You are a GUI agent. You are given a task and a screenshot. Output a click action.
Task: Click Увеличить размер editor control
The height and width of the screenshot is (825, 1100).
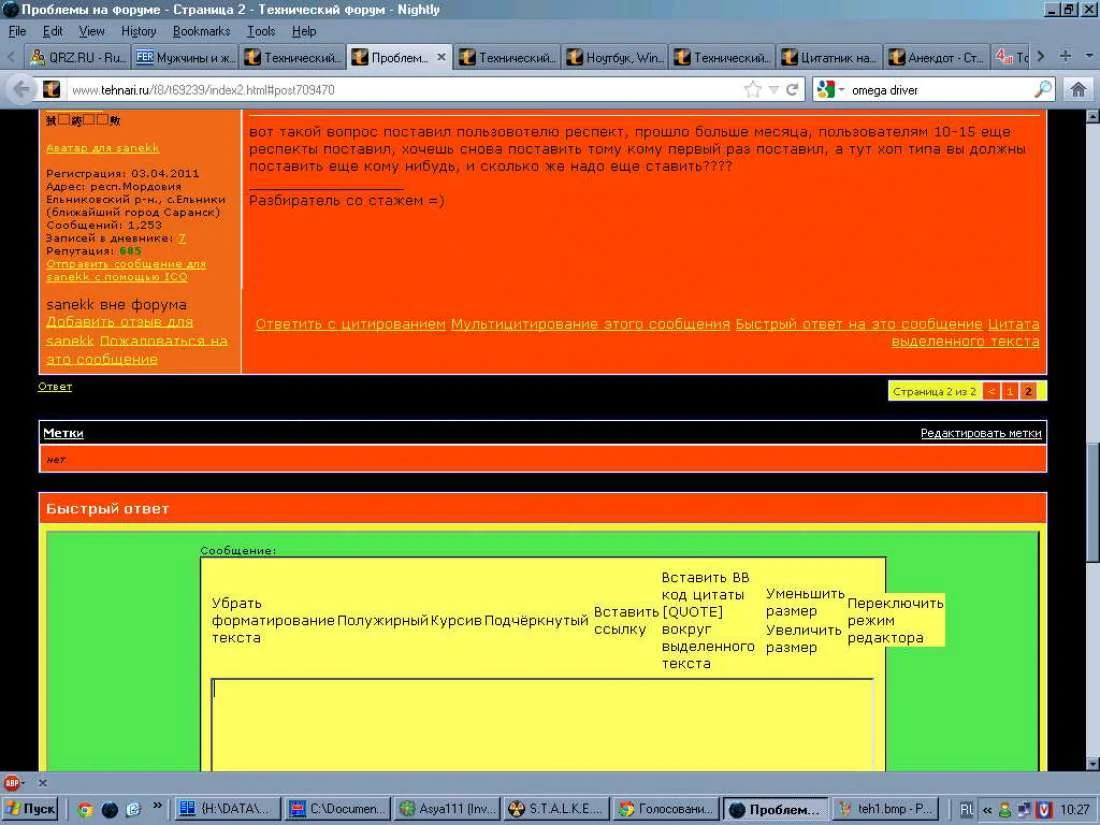coord(803,638)
